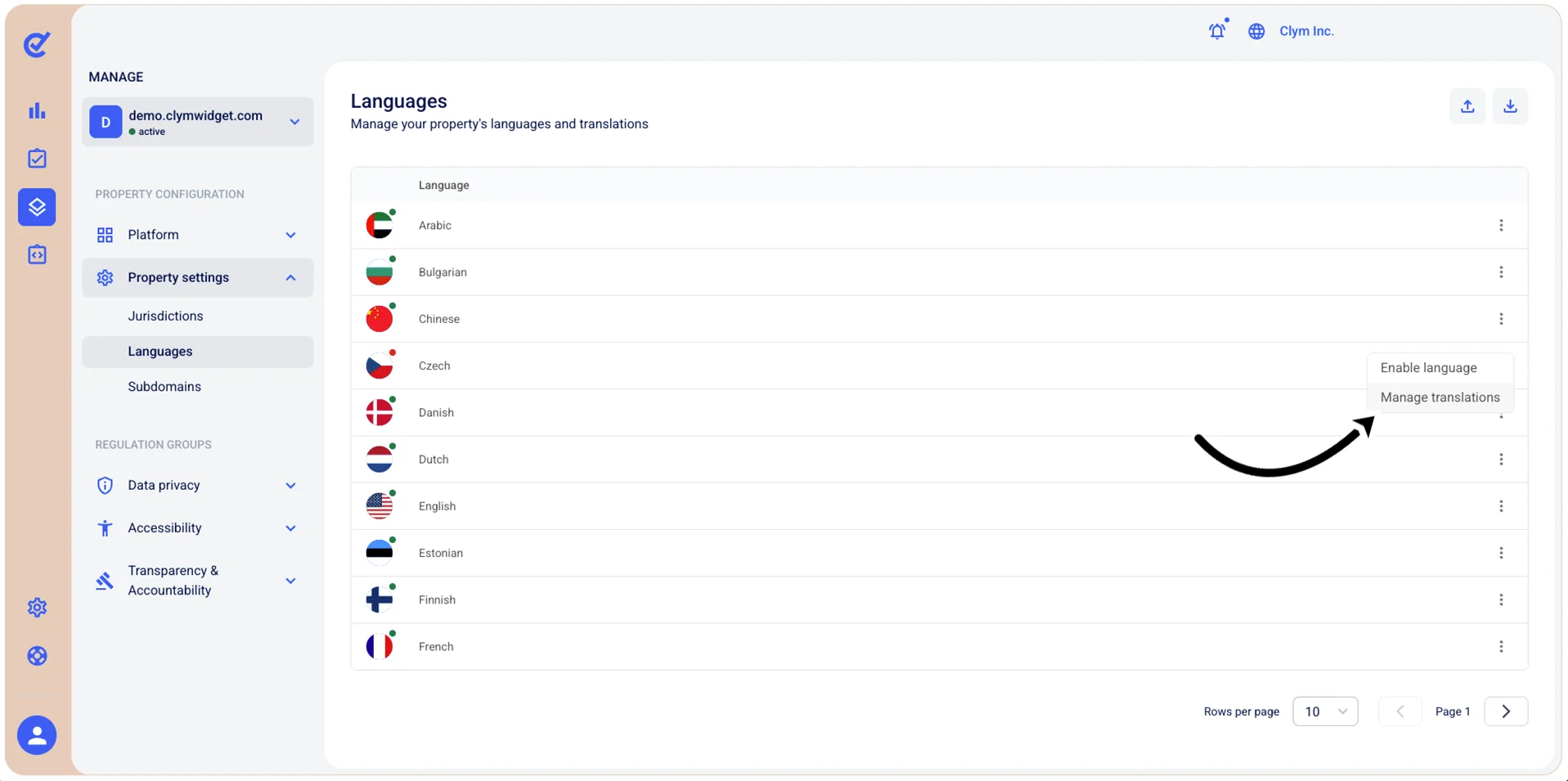This screenshot has height=781, width=1568.
Task: Click the Bulgarian language row text
Action: (443, 272)
